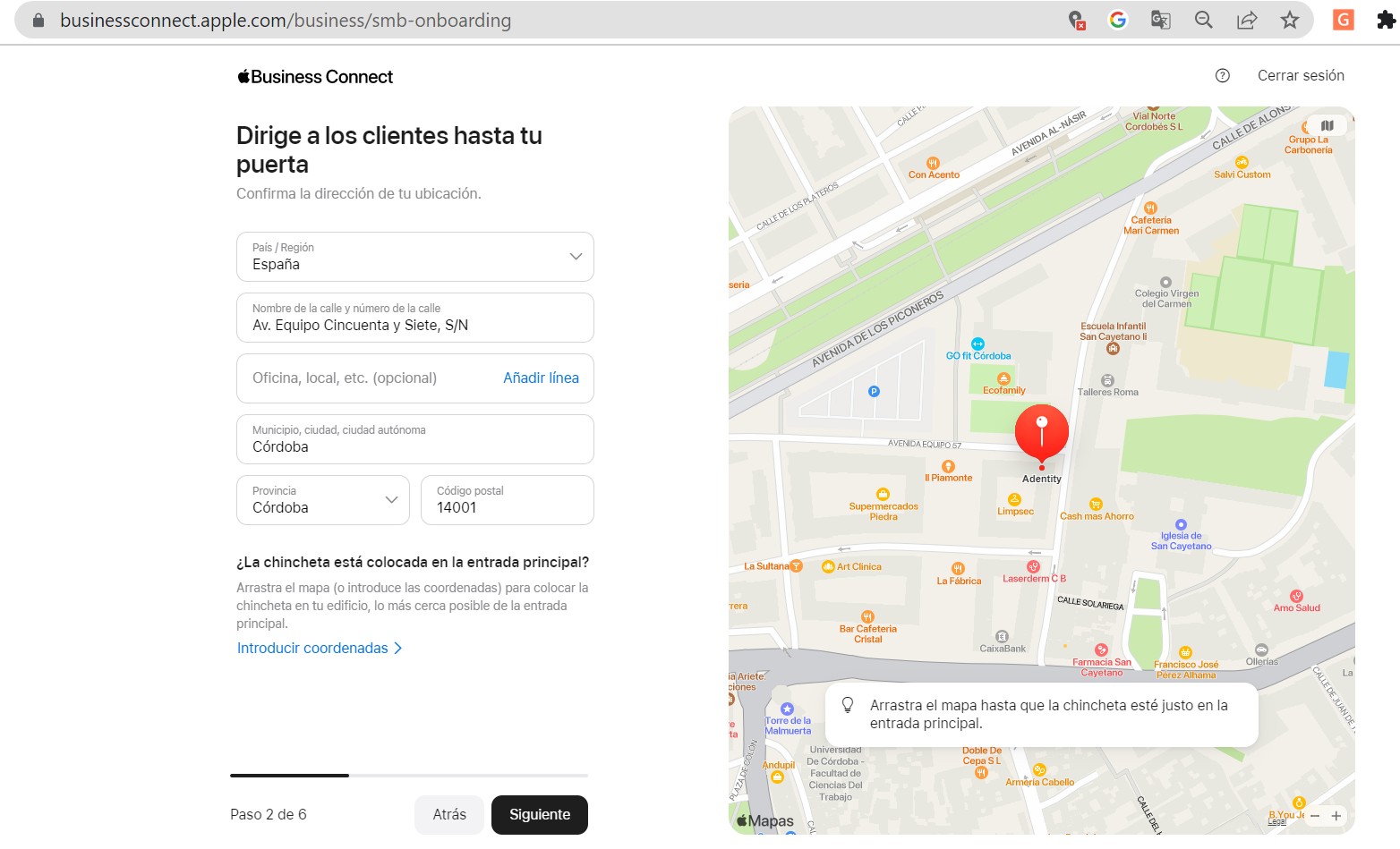
Task: Open the map mode icon on map
Action: pyautogui.click(x=1327, y=126)
